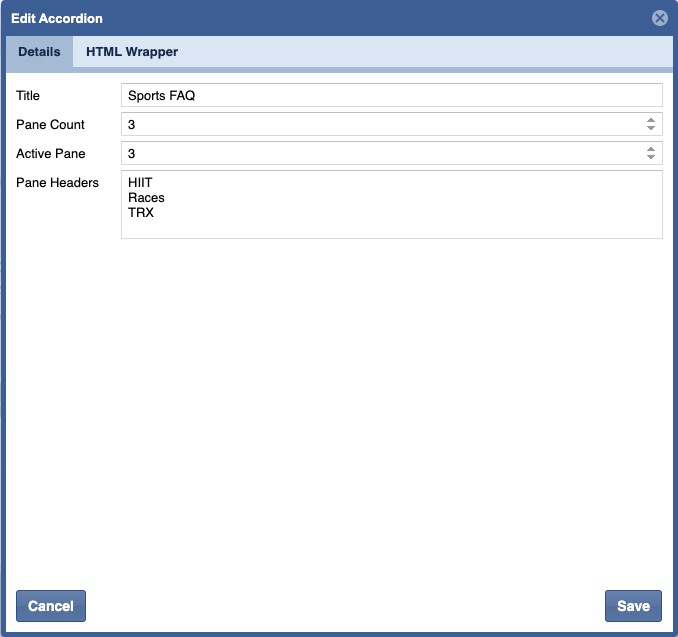
Task: Place cursor on the TRX header line
Action: 141,212
